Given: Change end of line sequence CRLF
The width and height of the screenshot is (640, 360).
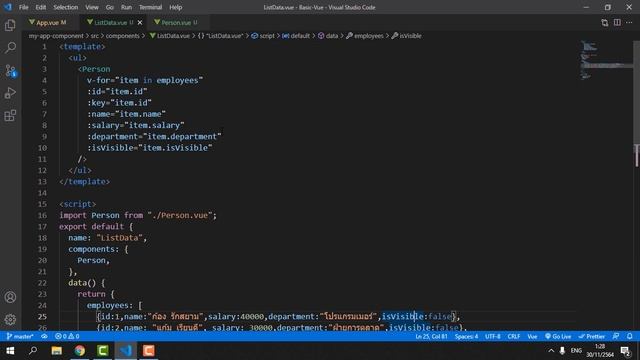Looking at the screenshot, I should tap(513, 336).
